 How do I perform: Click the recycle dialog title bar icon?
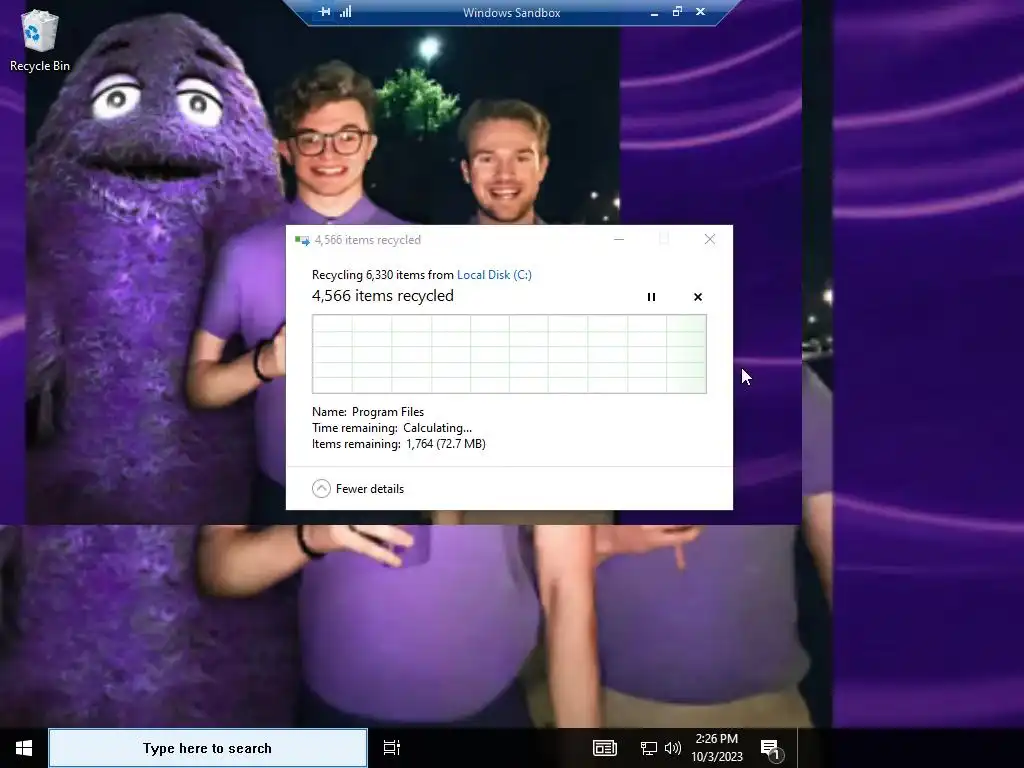pyautogui.click(x=302, y=240)
